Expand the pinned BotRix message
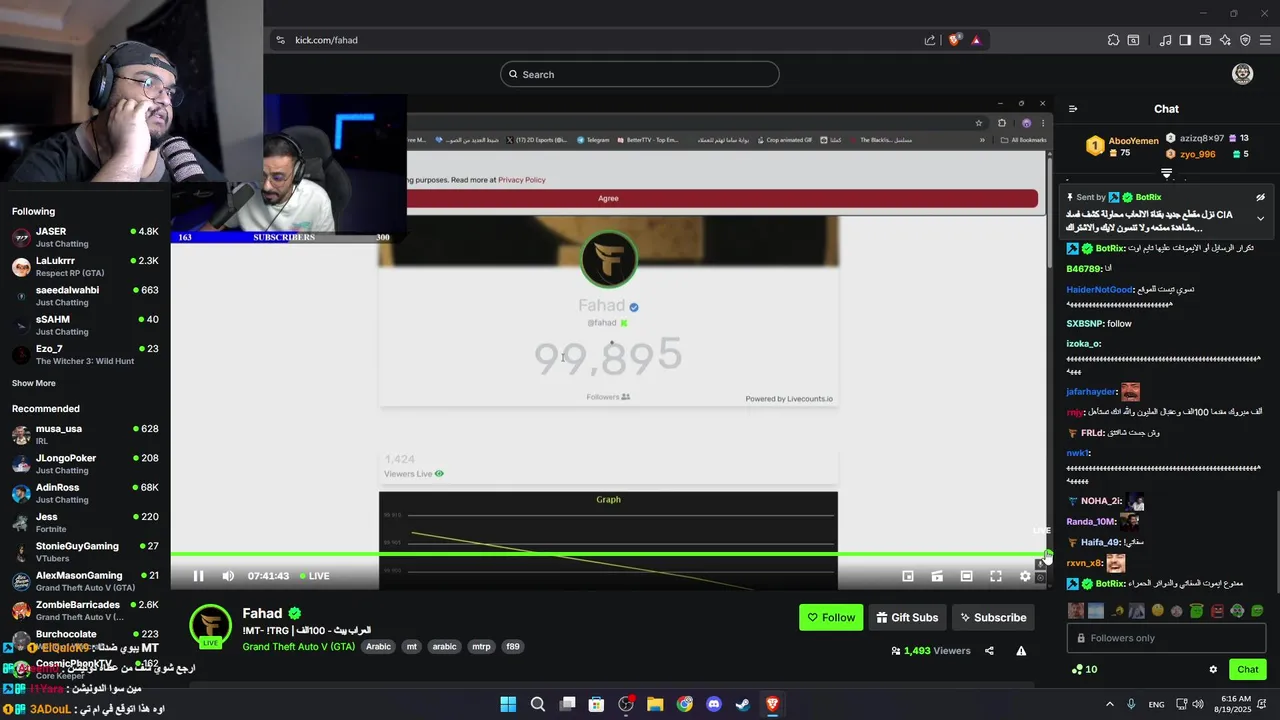 point(1260,218)
